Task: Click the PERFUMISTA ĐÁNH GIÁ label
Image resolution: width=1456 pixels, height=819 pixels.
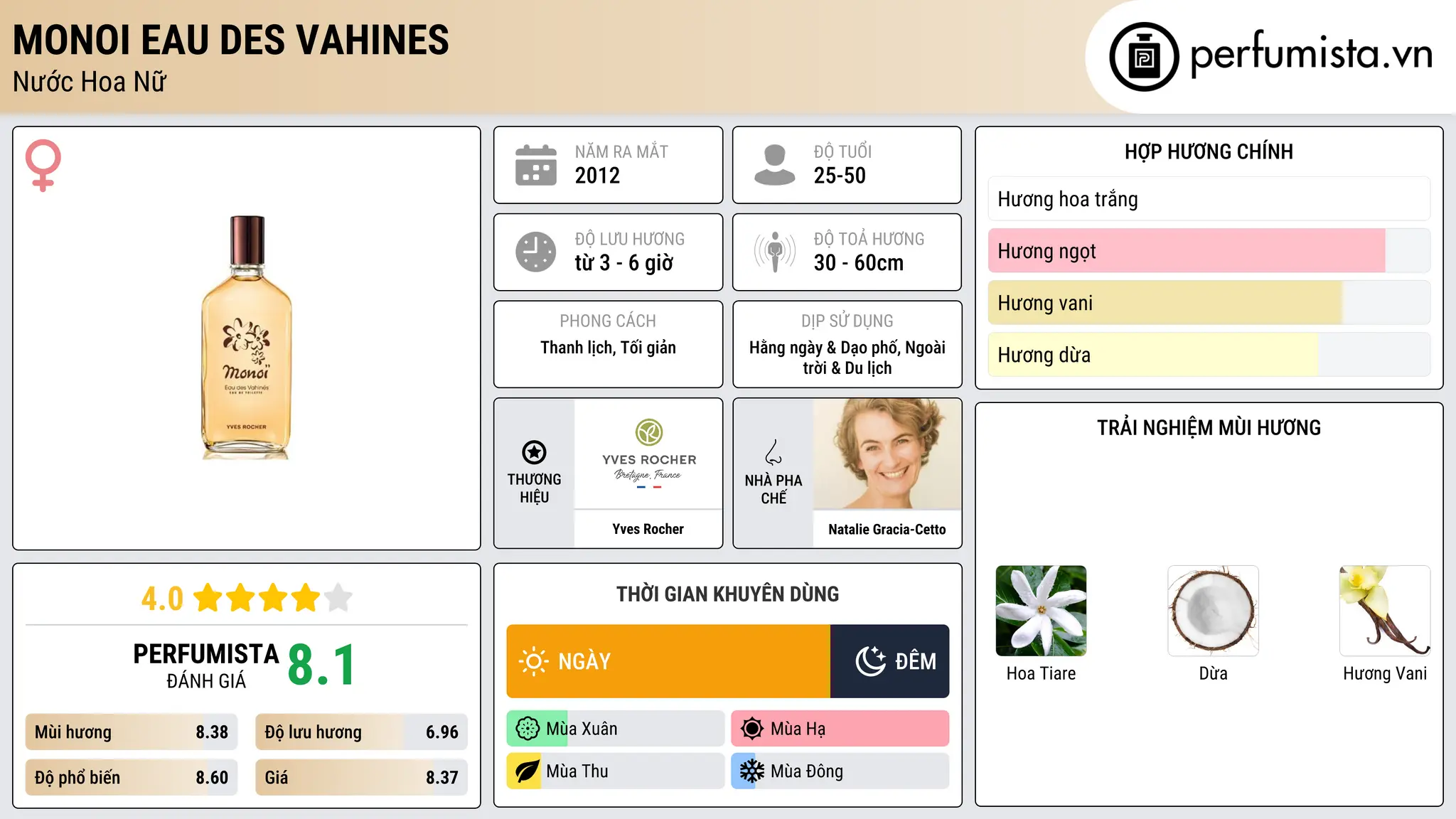Action: click(206, 665)
